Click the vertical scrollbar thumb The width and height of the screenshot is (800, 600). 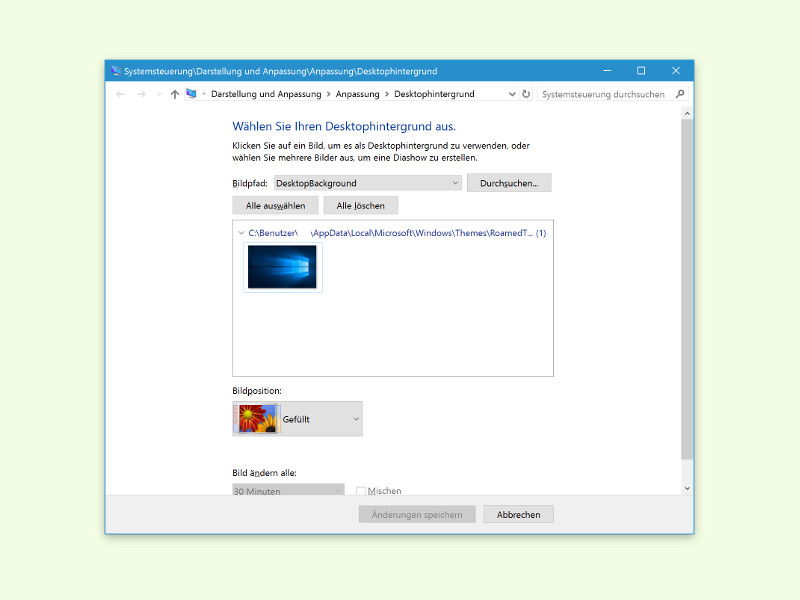click(x=687, y=289)
